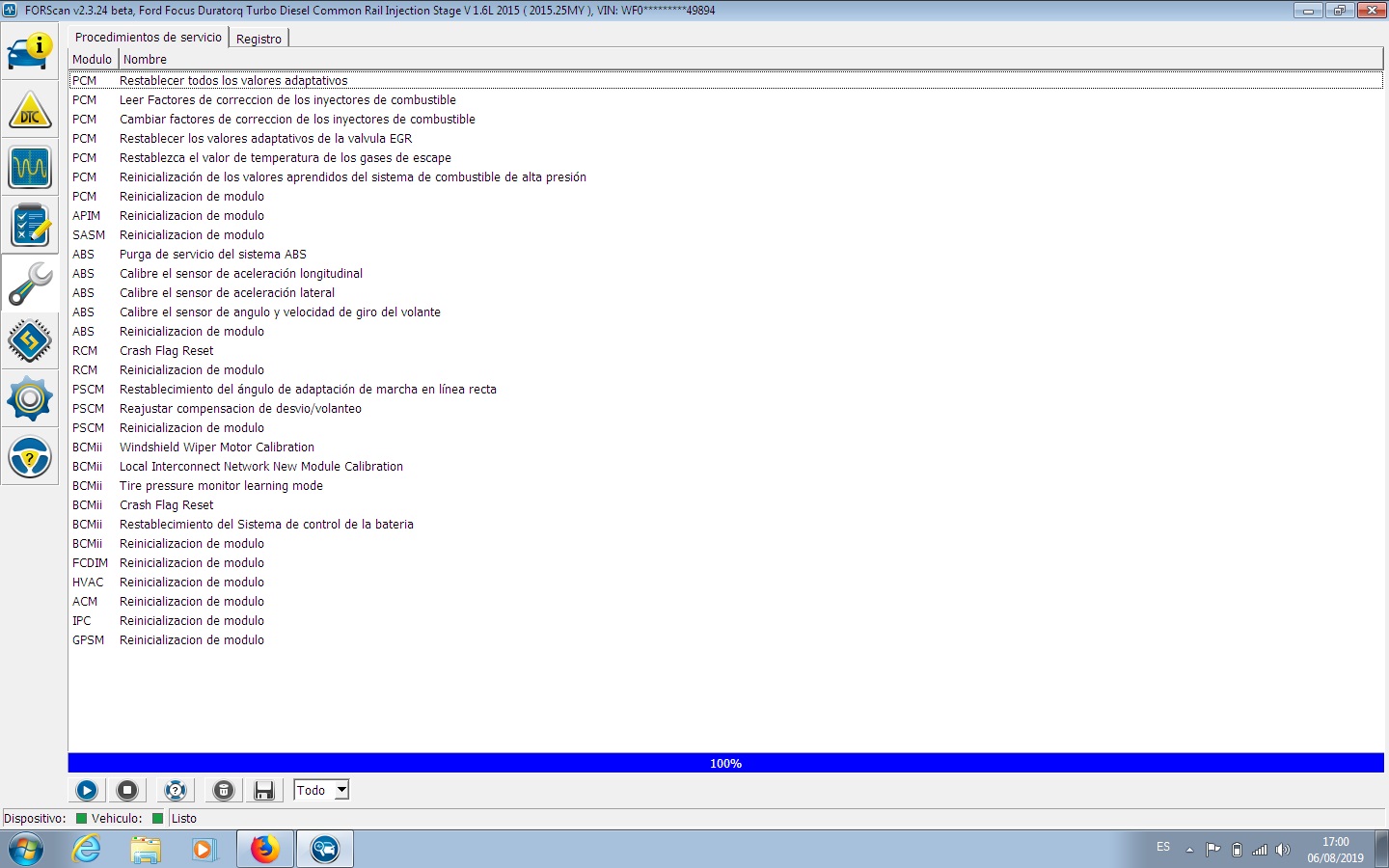Image resolution: width=1389 pixels, height=868 pixels.
Task: Open the tests checklist section
Action: [30, 226]
